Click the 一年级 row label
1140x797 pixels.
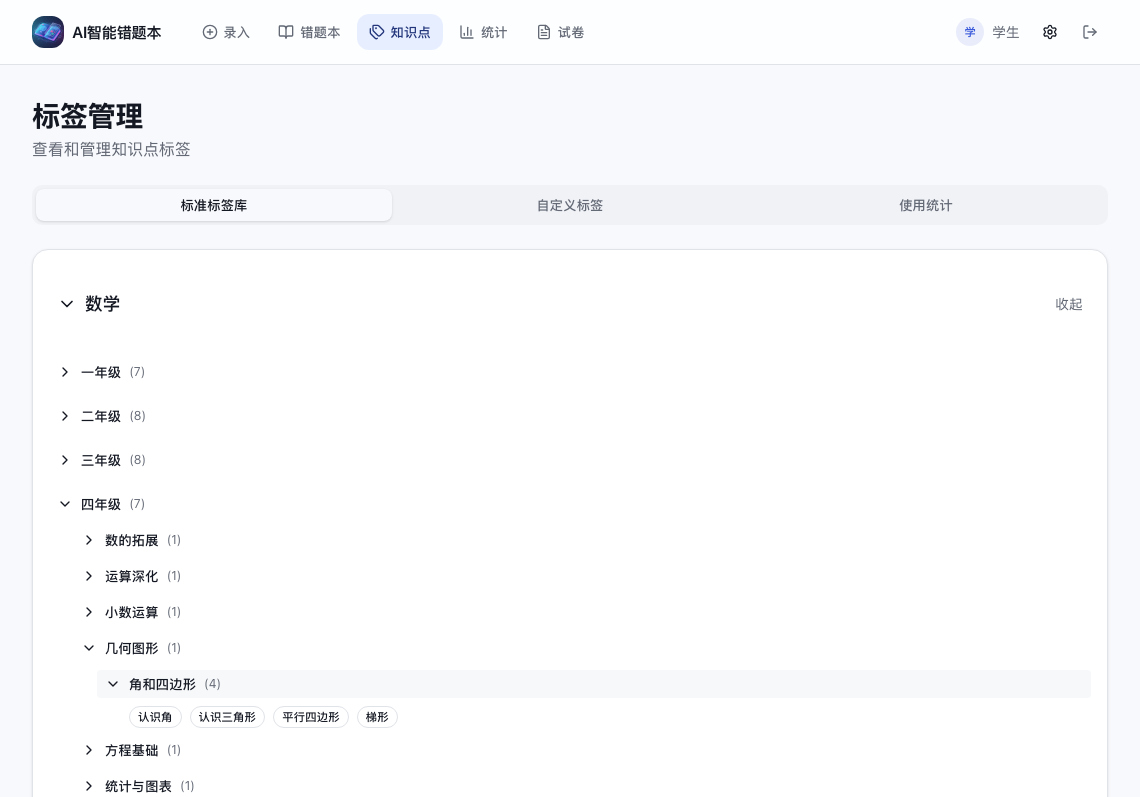[x=101, y=372]
